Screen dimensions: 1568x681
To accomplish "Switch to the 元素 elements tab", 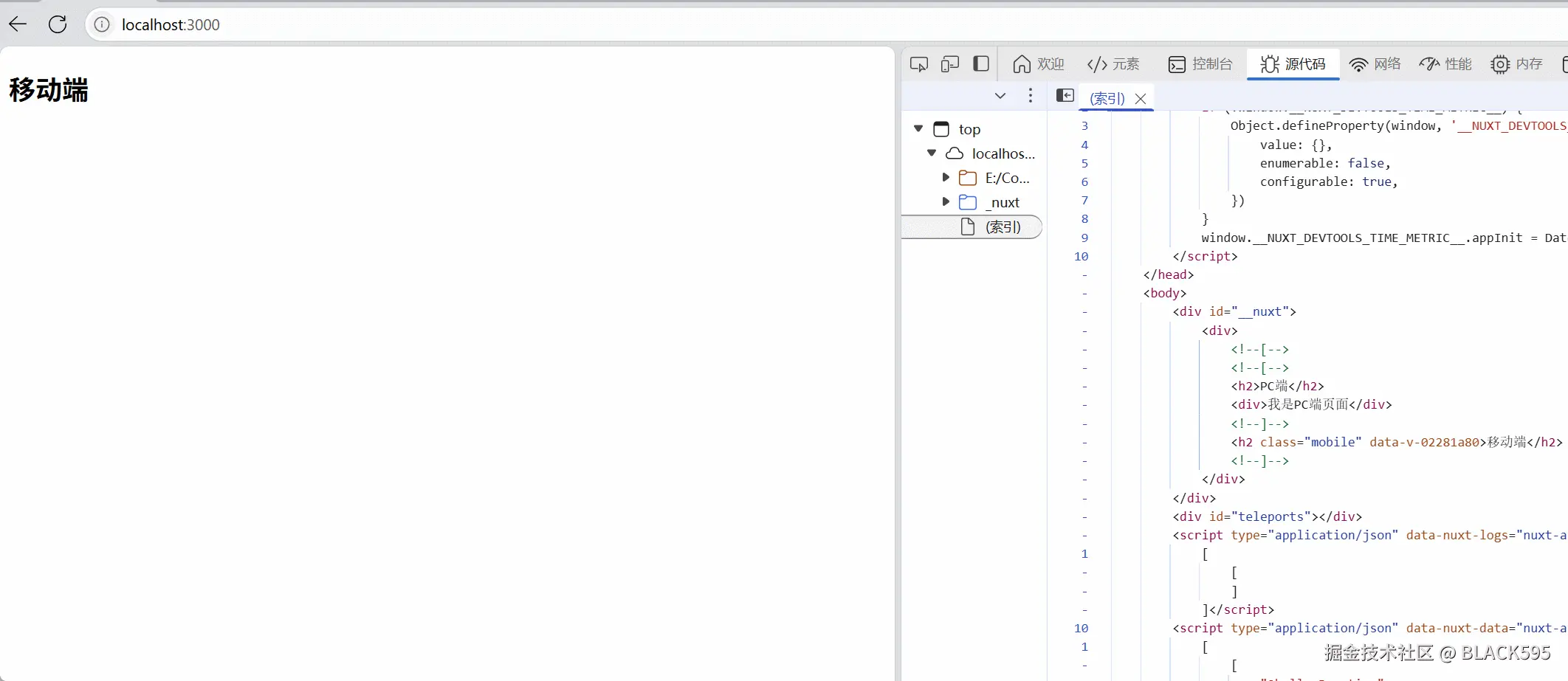I will pyautogui.click(x=1113, y=64).
